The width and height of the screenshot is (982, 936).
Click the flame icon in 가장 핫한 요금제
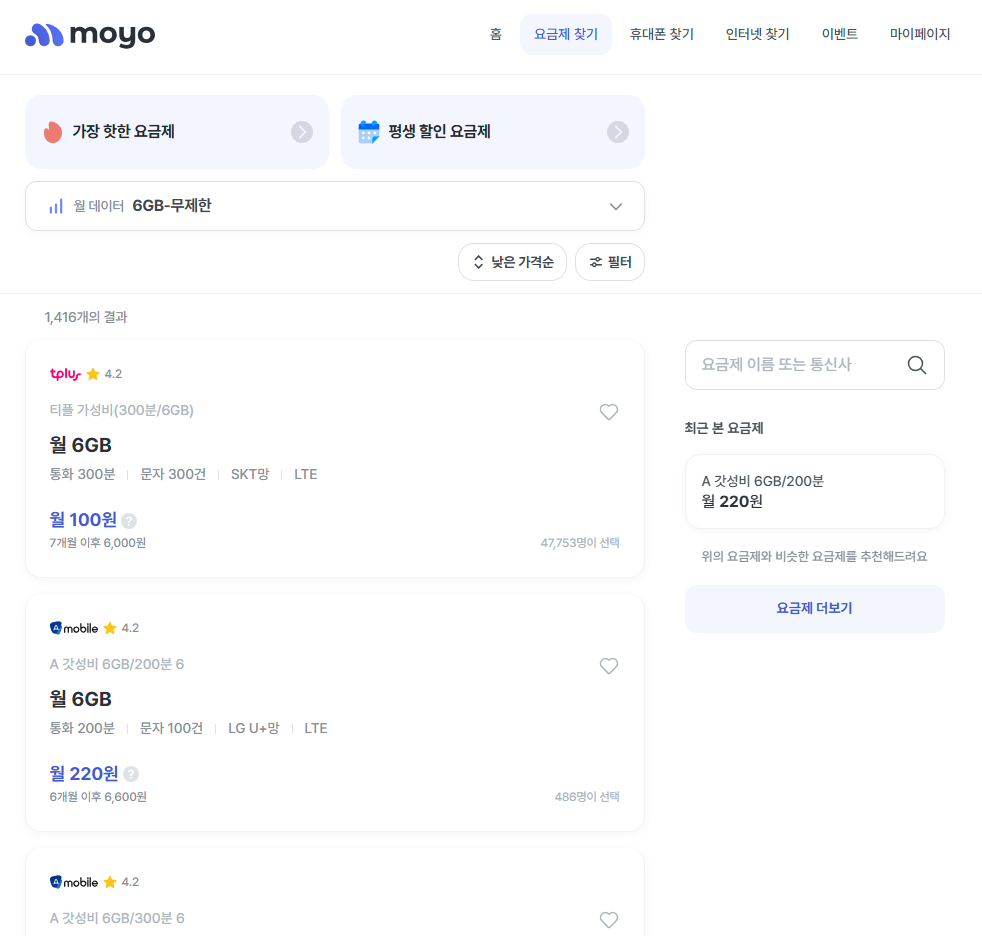[x=53, y=131]
